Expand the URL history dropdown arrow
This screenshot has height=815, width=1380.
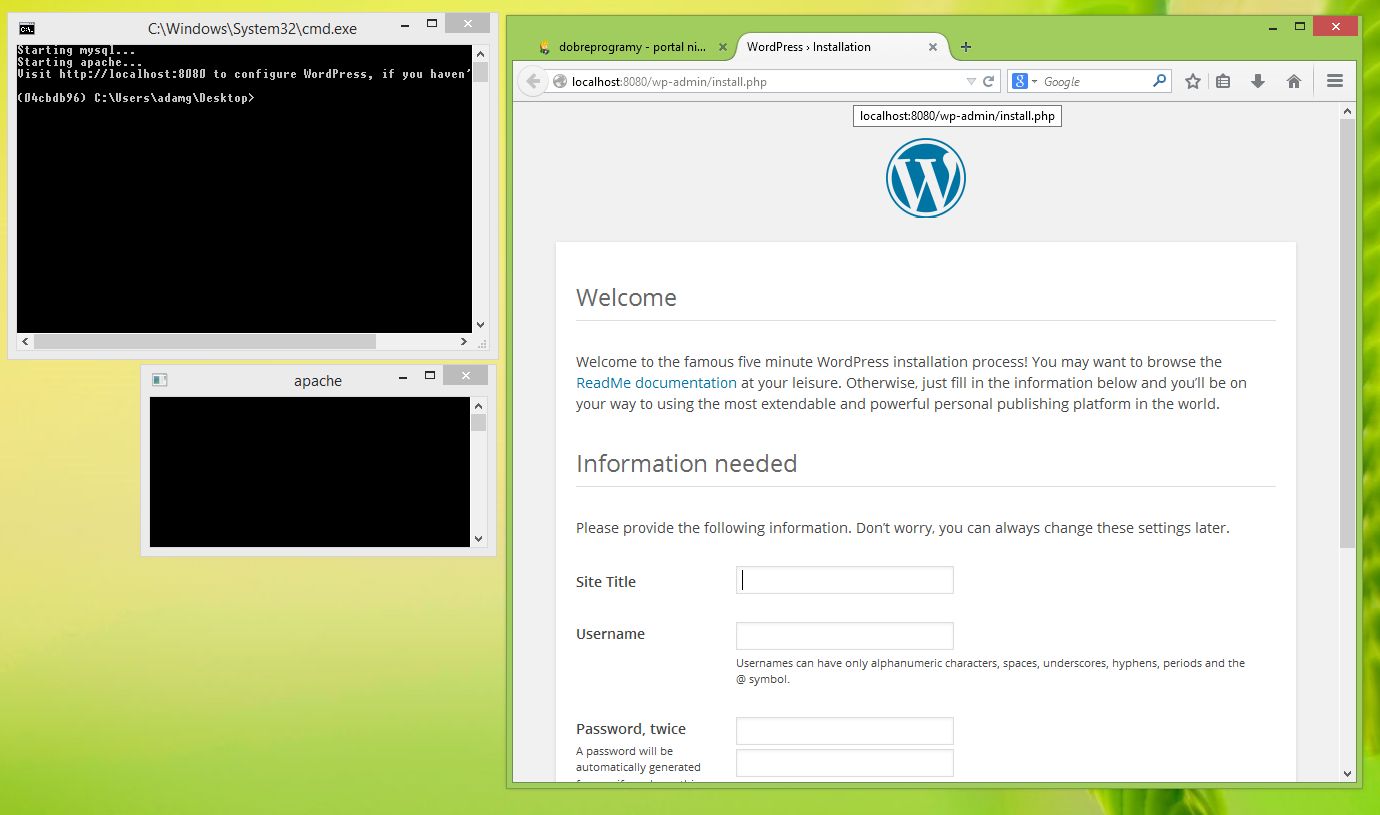[970, 82]
